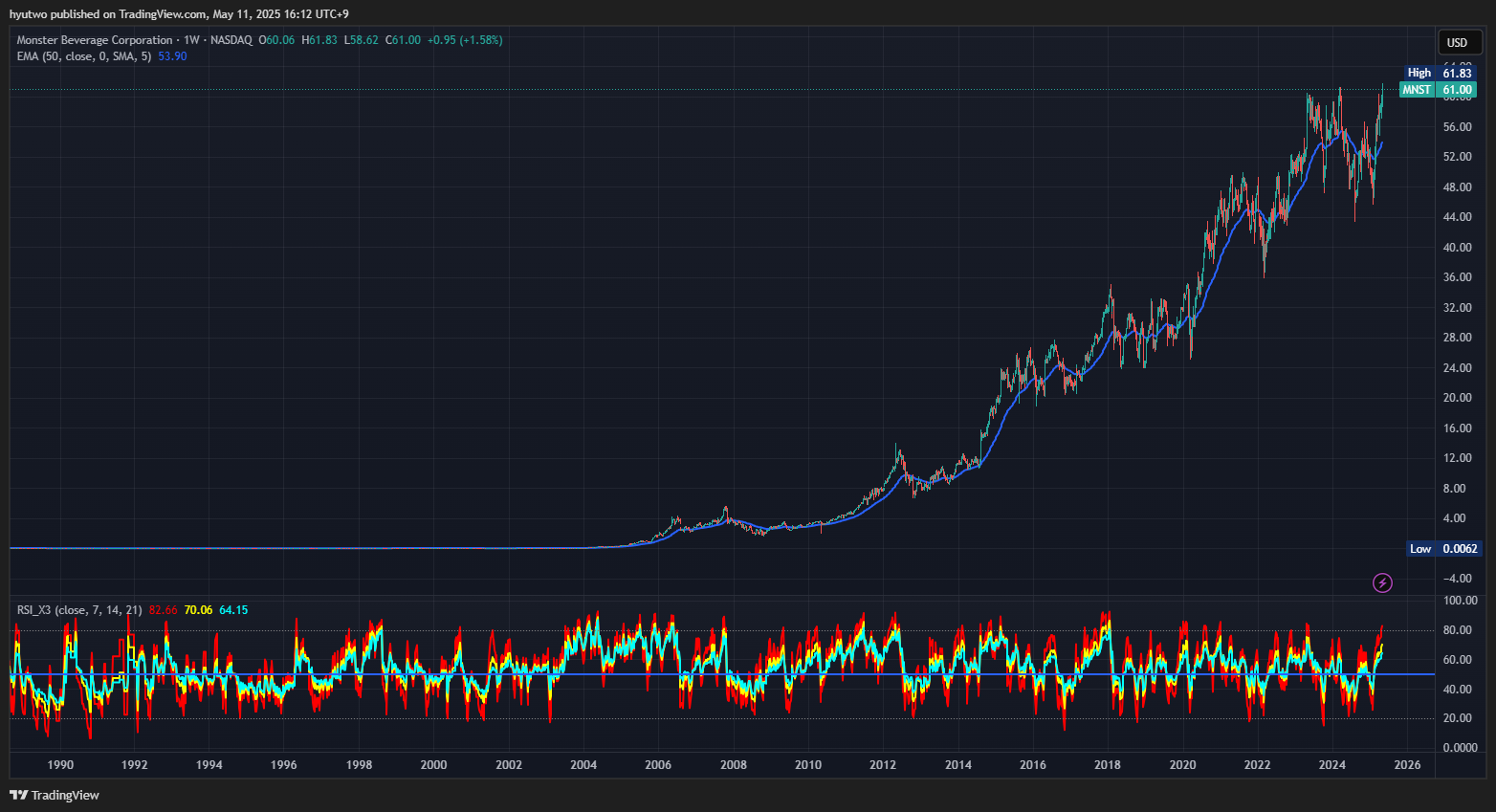Click the 1994 year label on the time axis
The width and height of the screenshot is (1496, 812).
click(209, 765)
